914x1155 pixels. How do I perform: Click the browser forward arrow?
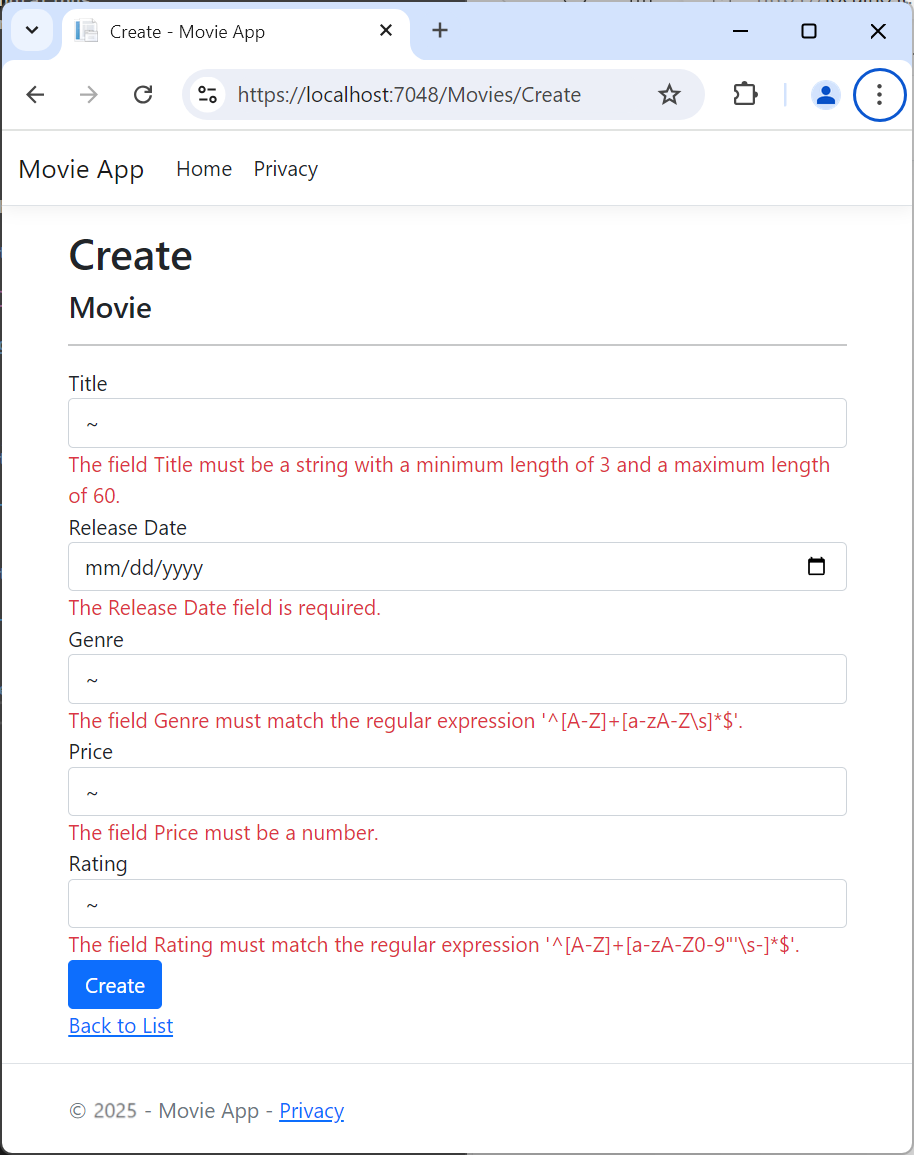89,94
